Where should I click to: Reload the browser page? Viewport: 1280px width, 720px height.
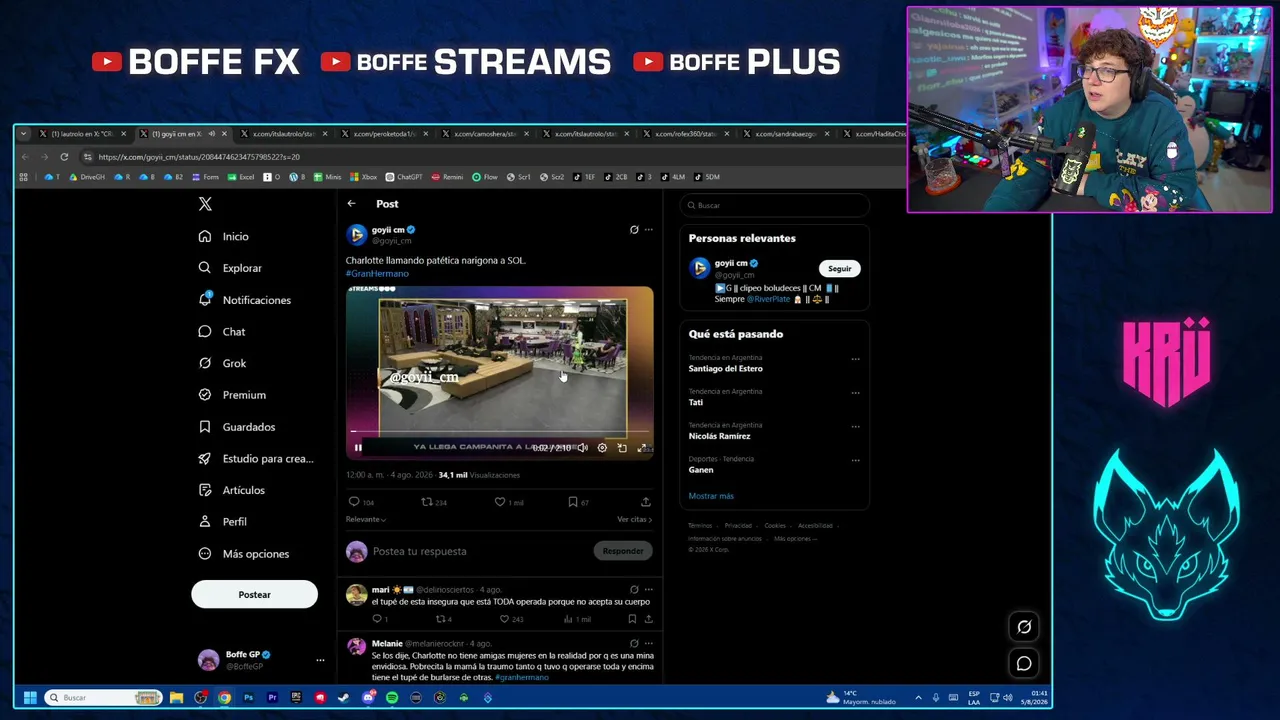(x=64, y=157)
